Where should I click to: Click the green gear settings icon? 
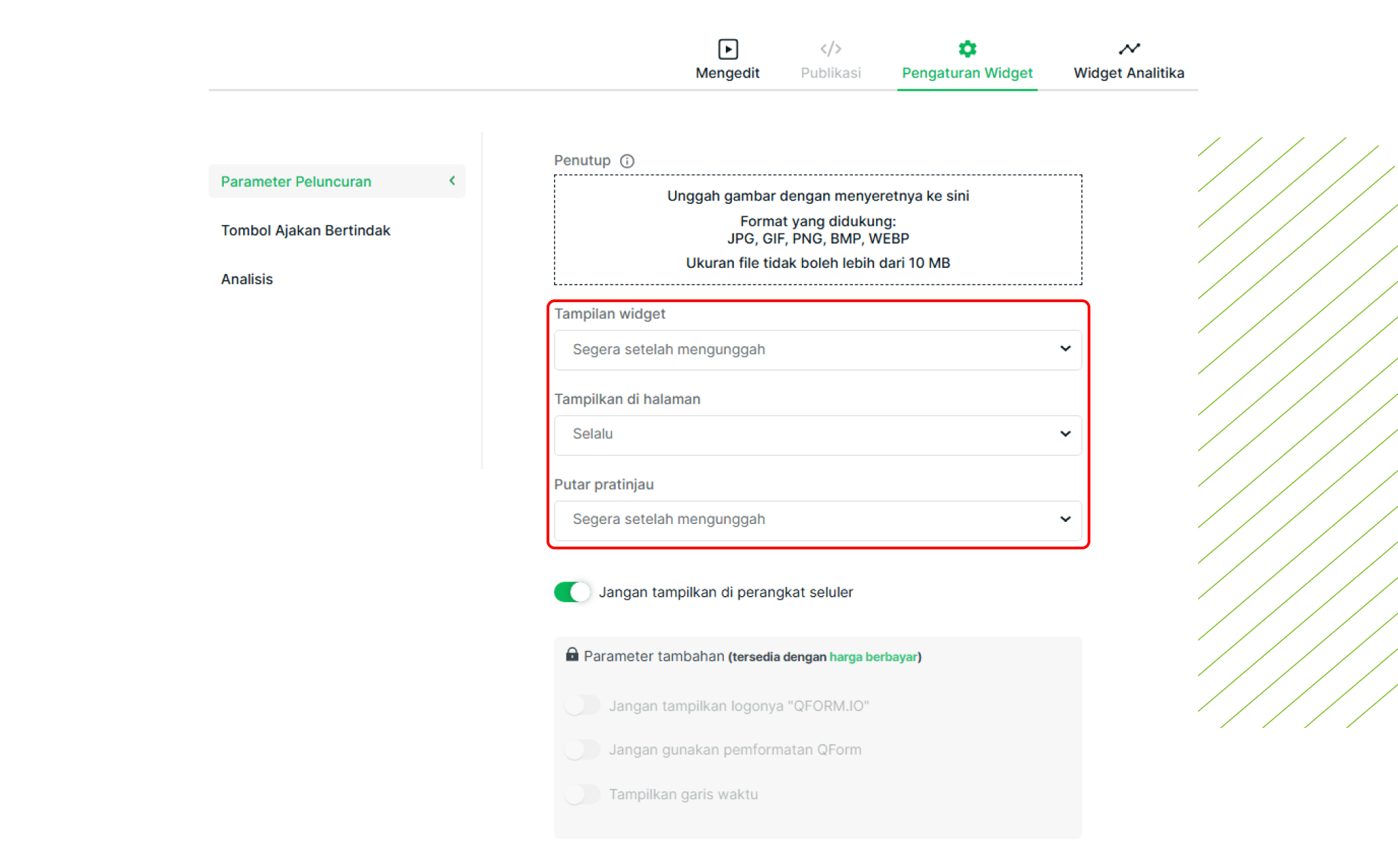pos(967,49)
